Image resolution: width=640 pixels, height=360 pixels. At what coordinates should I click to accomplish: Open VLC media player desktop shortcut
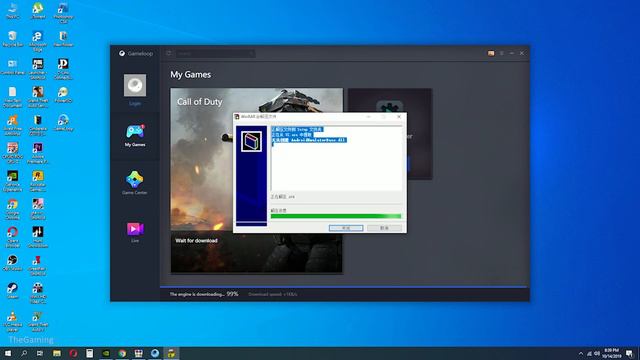click(13, 321)
